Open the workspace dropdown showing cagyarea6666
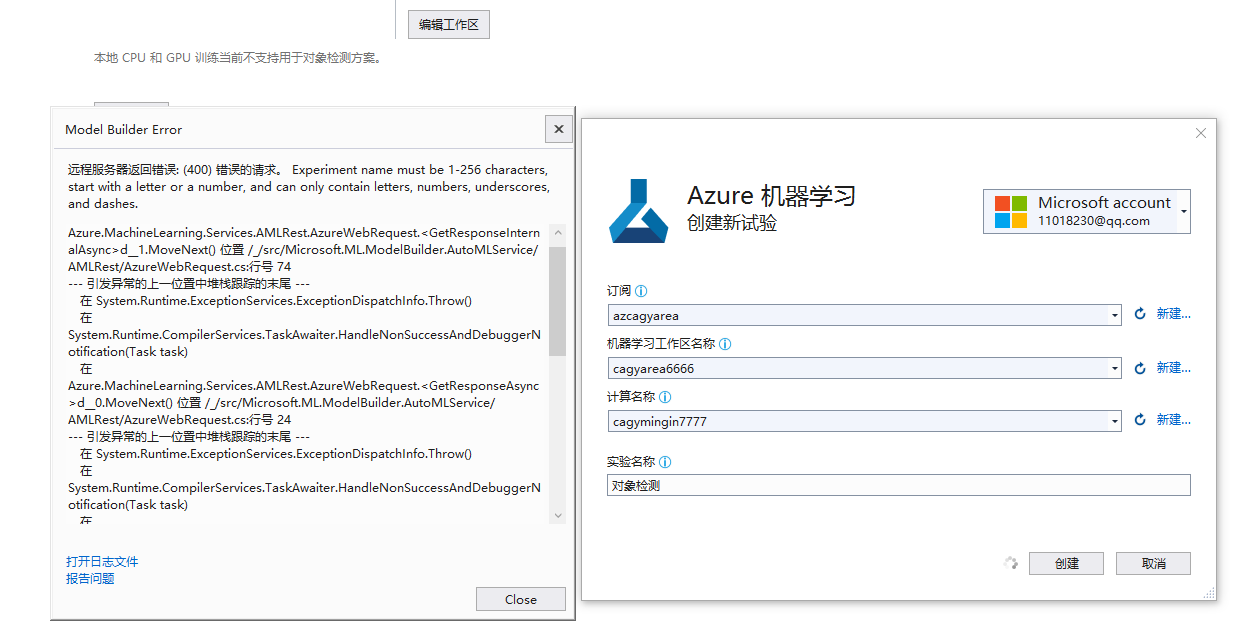 1115,368
